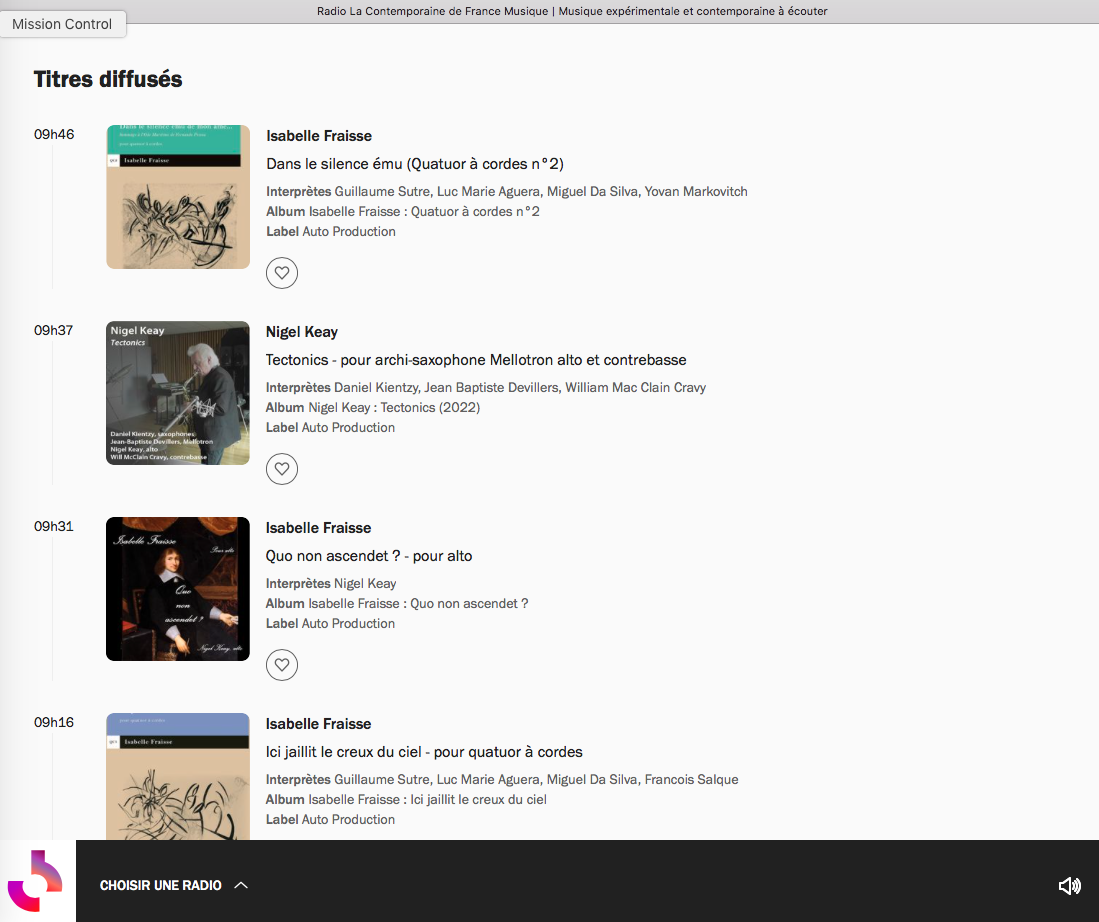Click artist name Nigel Keay at 09h37
The image size is (1099, 922).
pos(302,332)
